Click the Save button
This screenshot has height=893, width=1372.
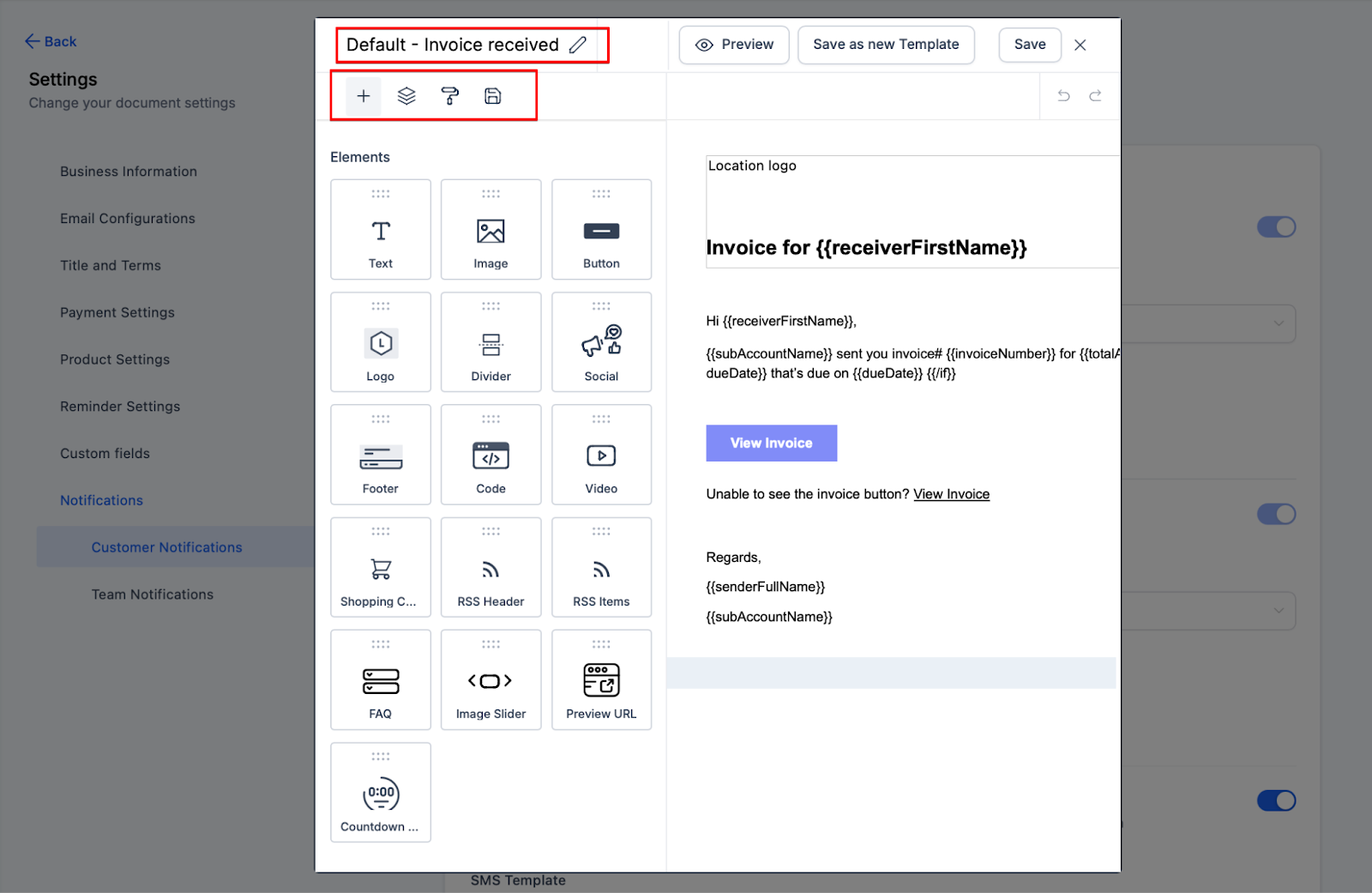(1030, 45)
